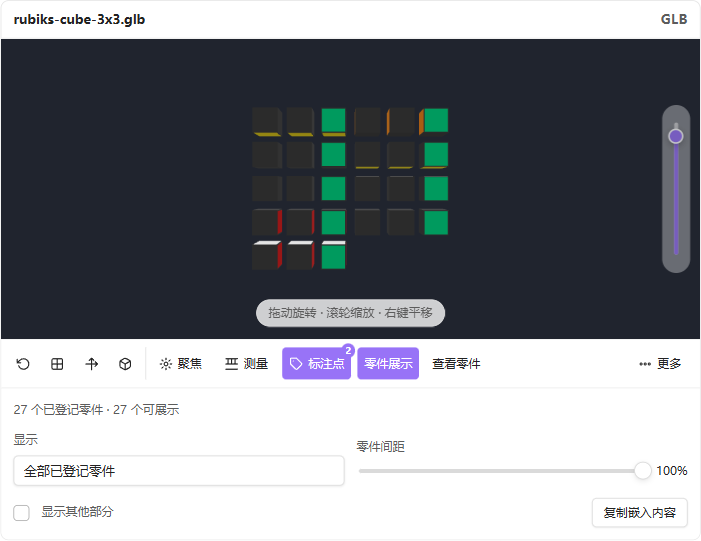Click the rubiks-cube-3x3.glb file title

pos(79,20)
